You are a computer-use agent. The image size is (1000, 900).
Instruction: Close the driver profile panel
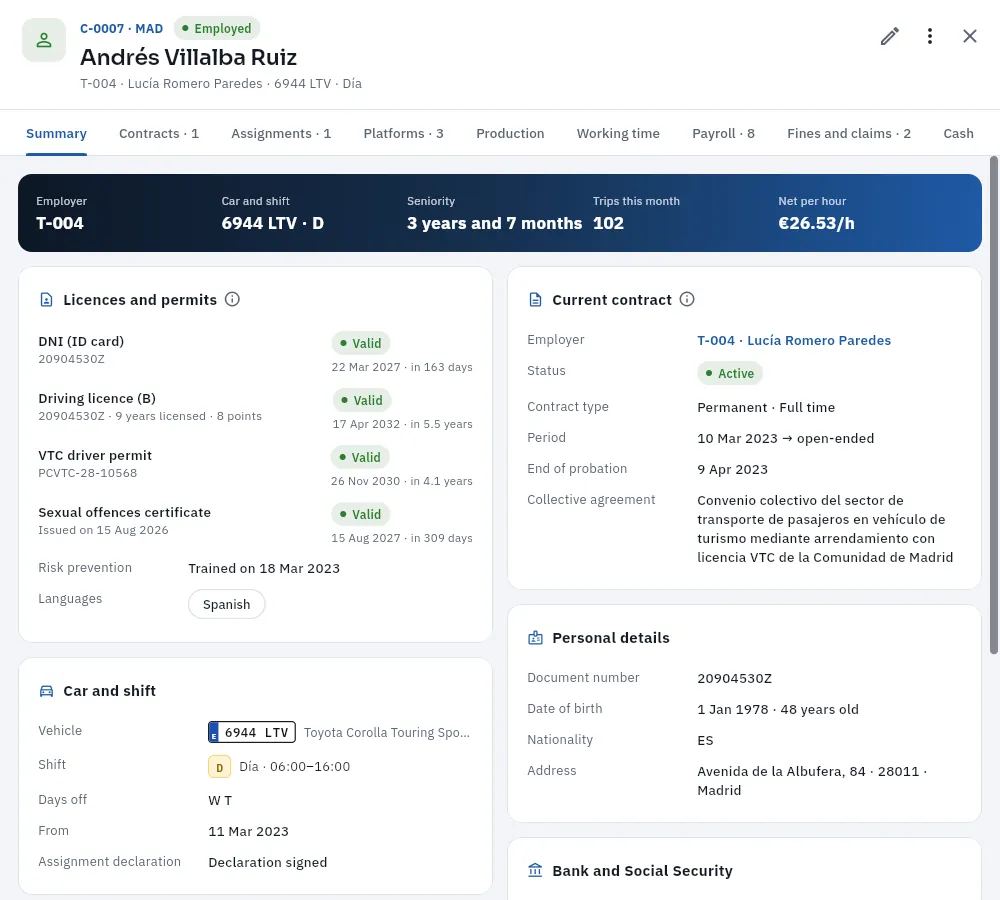click(x=969, y=36)
